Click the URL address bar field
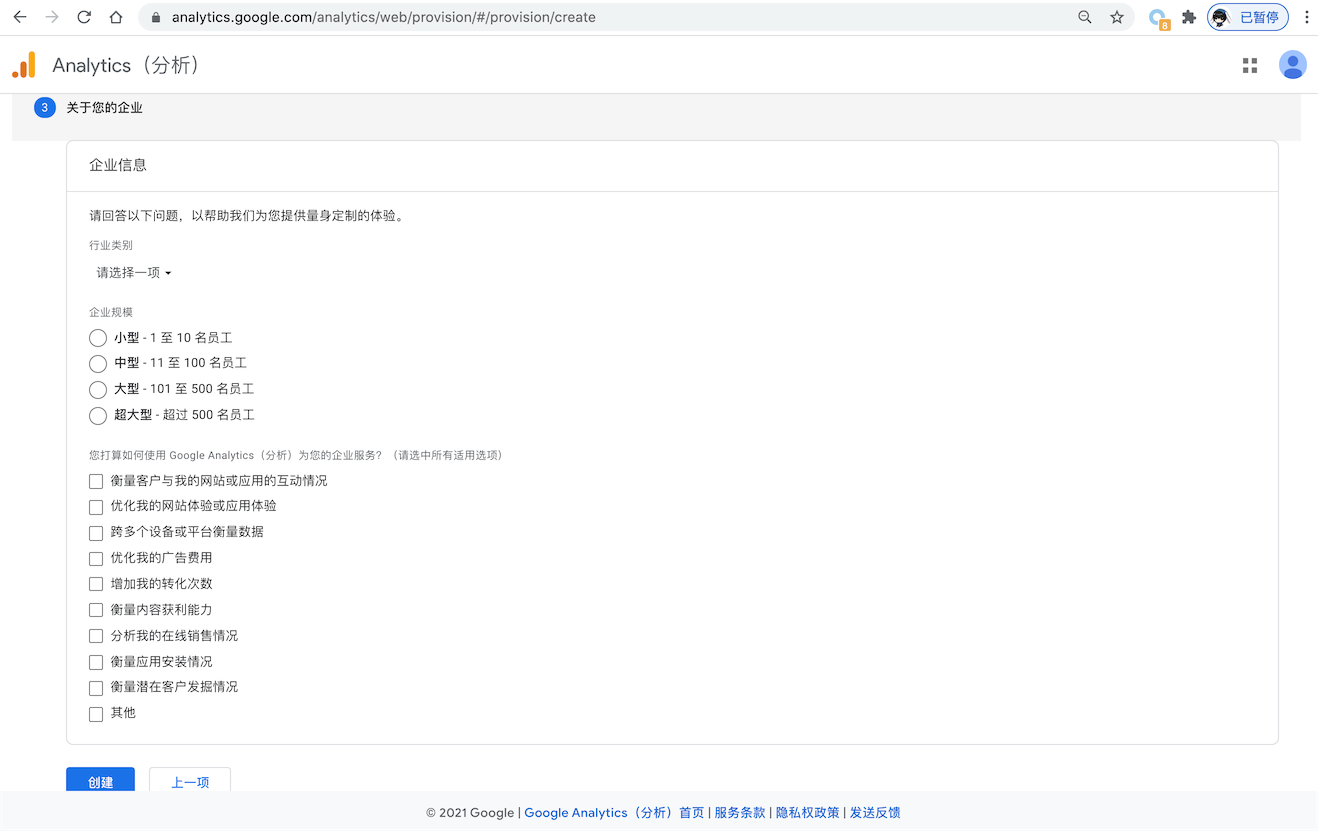This screenshot has width=1318, height=831. (600, 17)
